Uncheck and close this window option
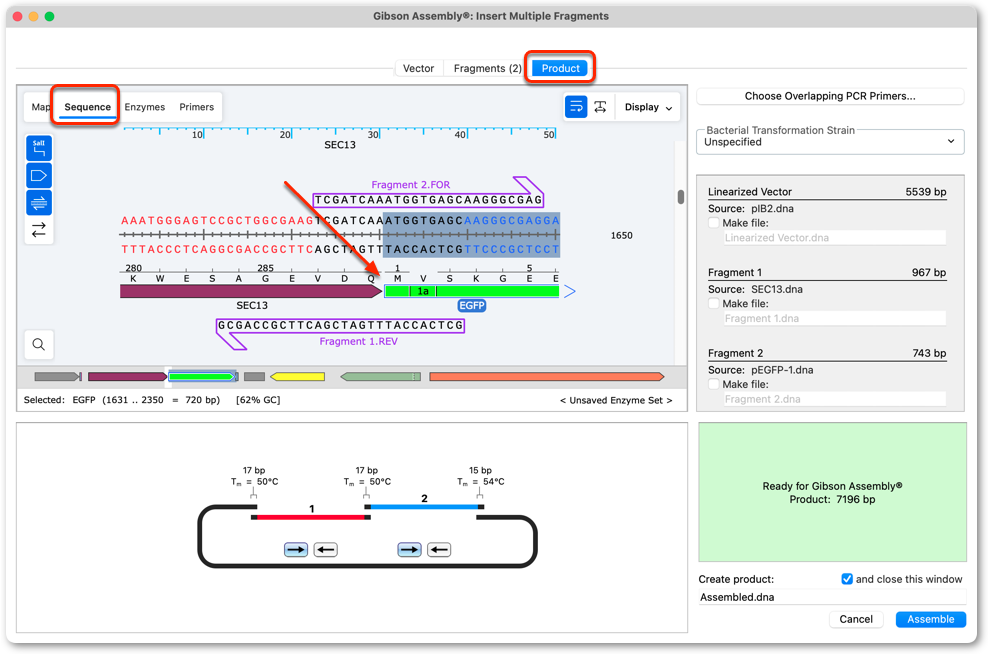The image size is (988, 654). tap(847, 578)
